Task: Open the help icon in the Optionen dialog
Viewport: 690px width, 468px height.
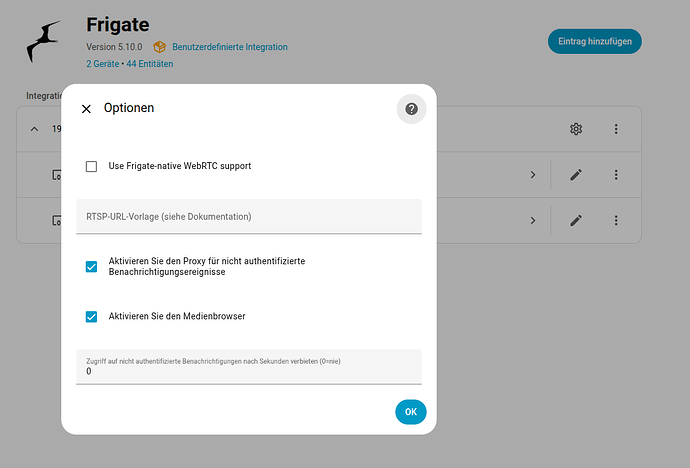Action: [411, 109]
